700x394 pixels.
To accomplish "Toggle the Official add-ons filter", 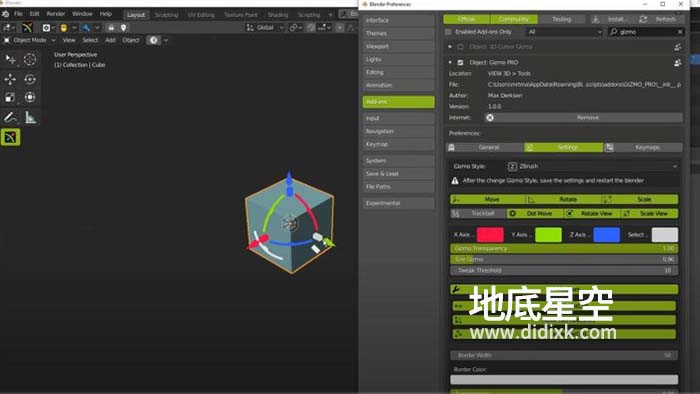I will coord(467,19).
